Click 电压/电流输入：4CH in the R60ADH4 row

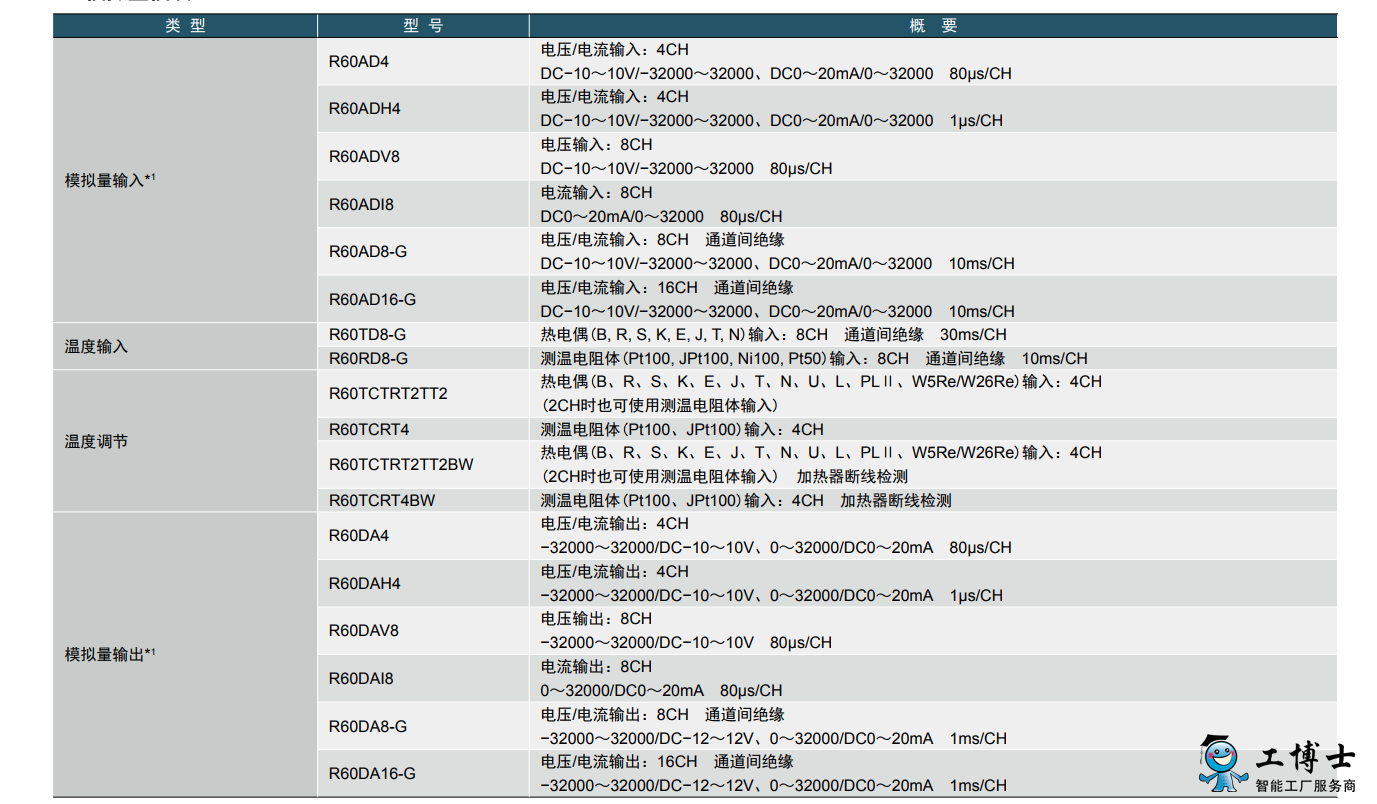click(x=615, y=97)
